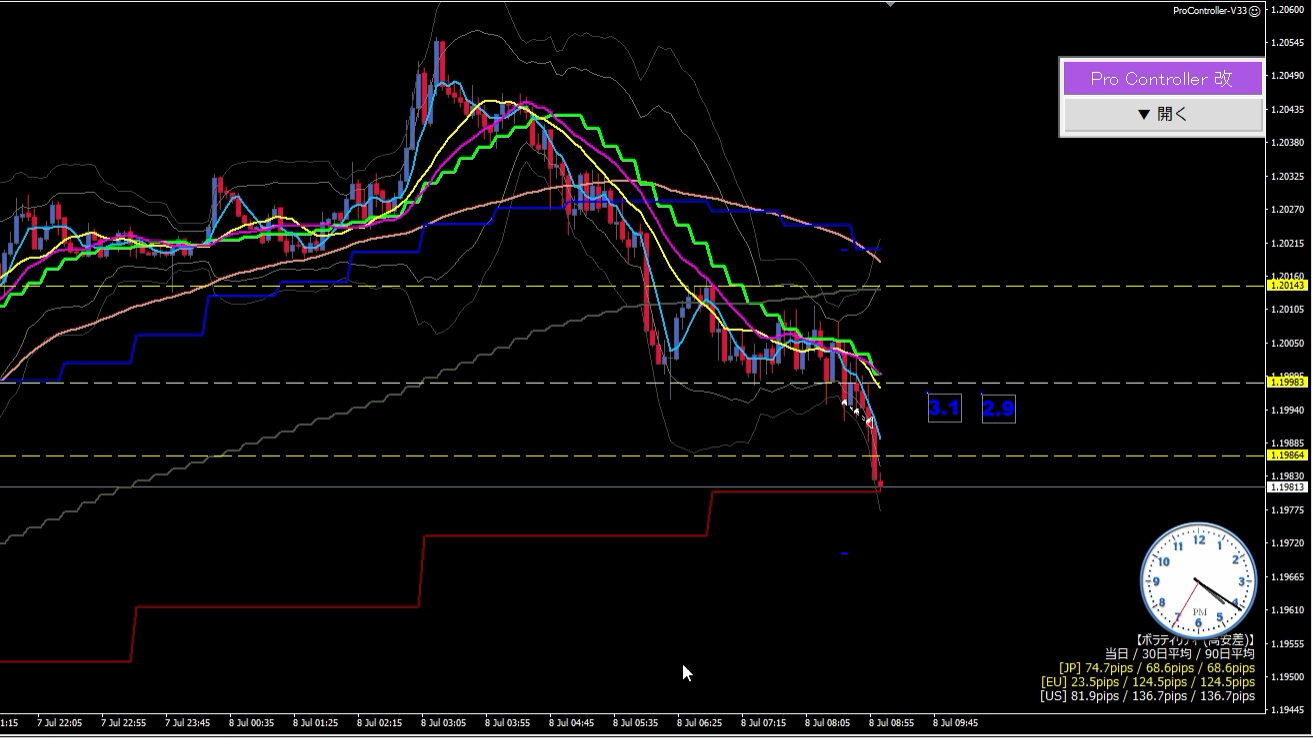Click the 1.19983 yellow price level tag
This screenshot has width=1313, height=738.
1286,382
